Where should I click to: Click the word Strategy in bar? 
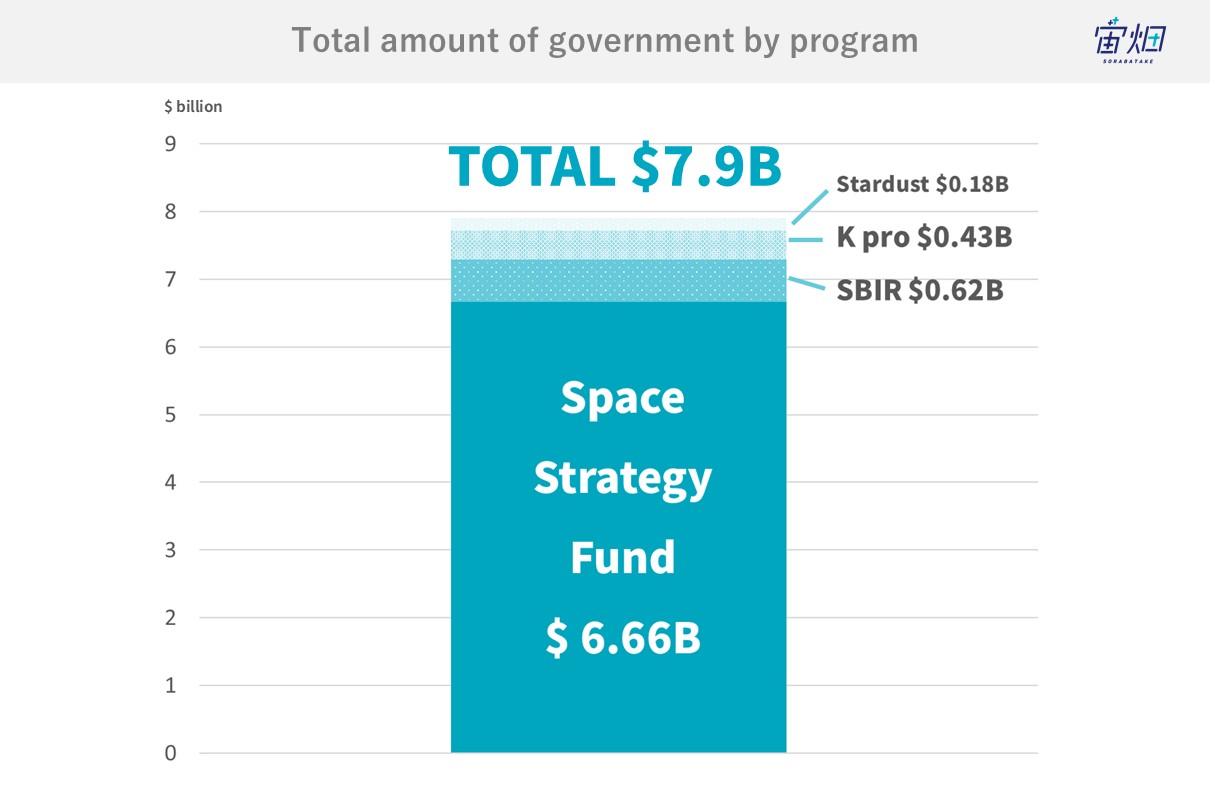tap(622, 480)
